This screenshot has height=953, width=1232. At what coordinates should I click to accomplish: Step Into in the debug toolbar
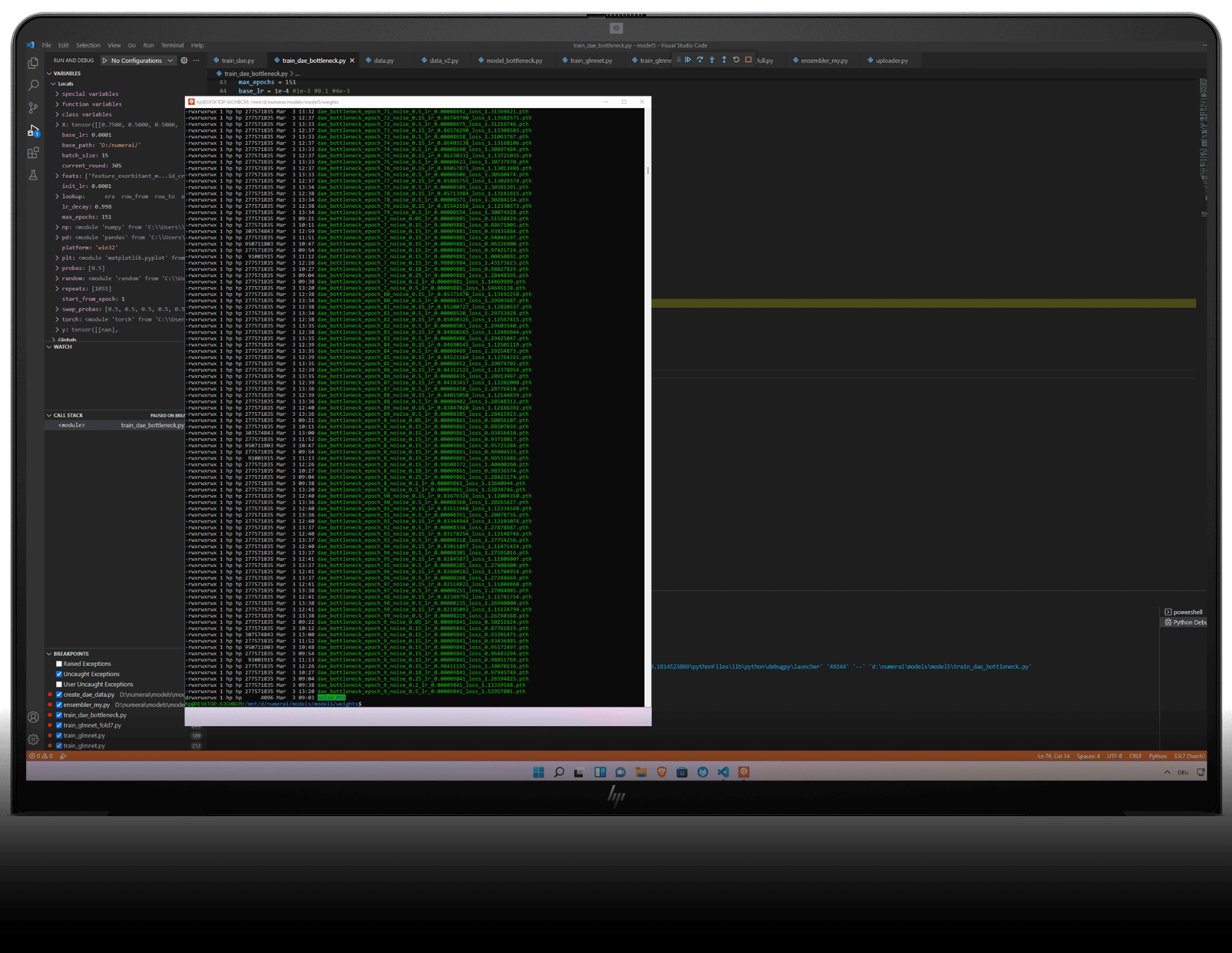click(x=712, y=60)
